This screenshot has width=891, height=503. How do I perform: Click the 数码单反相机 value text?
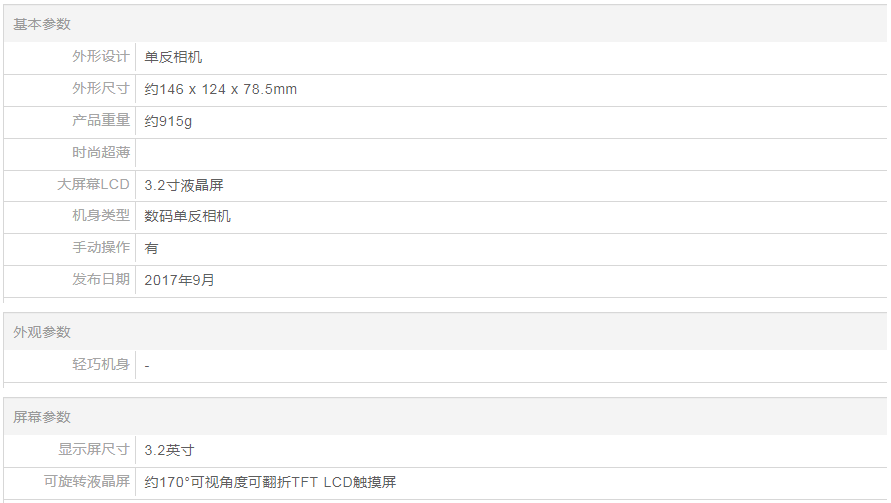188,216
